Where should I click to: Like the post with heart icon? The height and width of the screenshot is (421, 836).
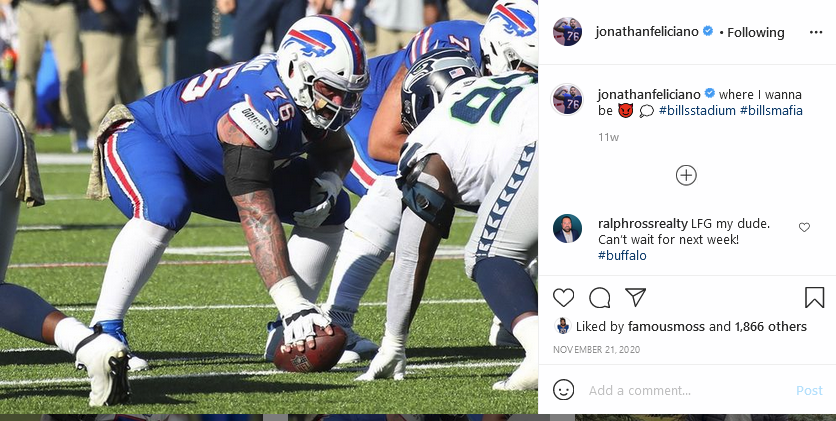(x=563, y=297)
